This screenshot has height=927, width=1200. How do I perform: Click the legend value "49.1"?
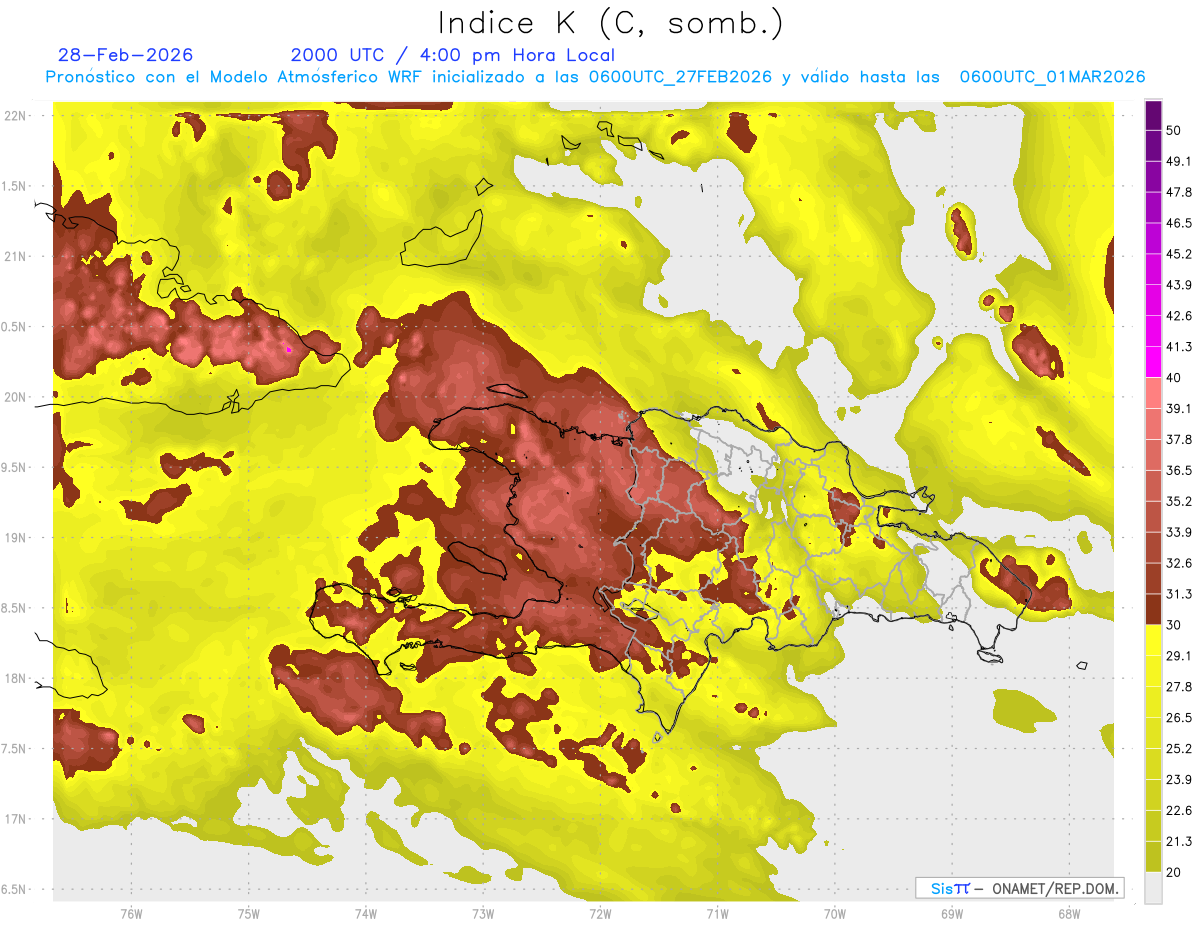pyautogui.click(x=1178, y=161)
